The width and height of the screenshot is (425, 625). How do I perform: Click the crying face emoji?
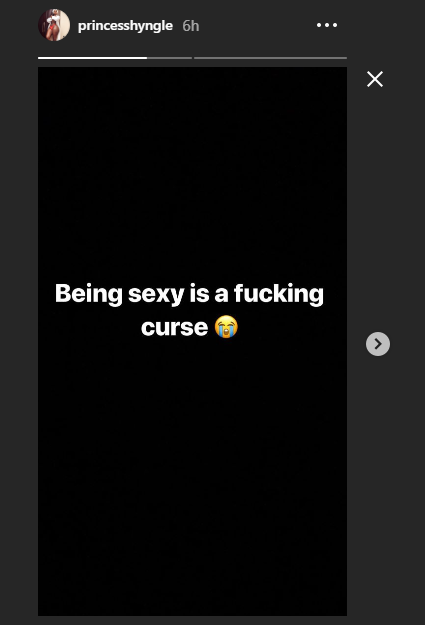[x=226, y=326]
